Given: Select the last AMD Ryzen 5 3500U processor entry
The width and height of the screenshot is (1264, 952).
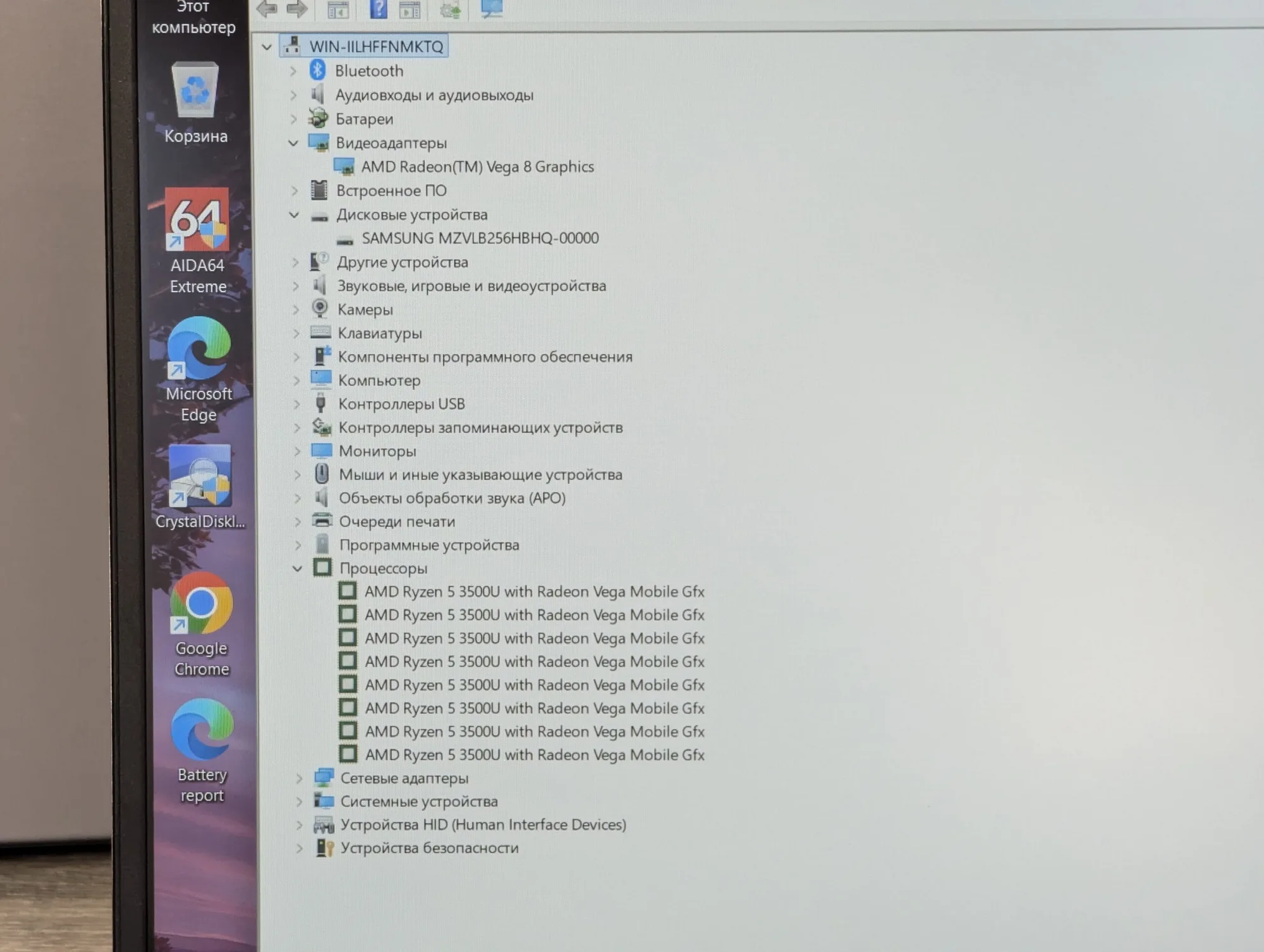Looking at the screenshot, I should (x=535, y=755).
